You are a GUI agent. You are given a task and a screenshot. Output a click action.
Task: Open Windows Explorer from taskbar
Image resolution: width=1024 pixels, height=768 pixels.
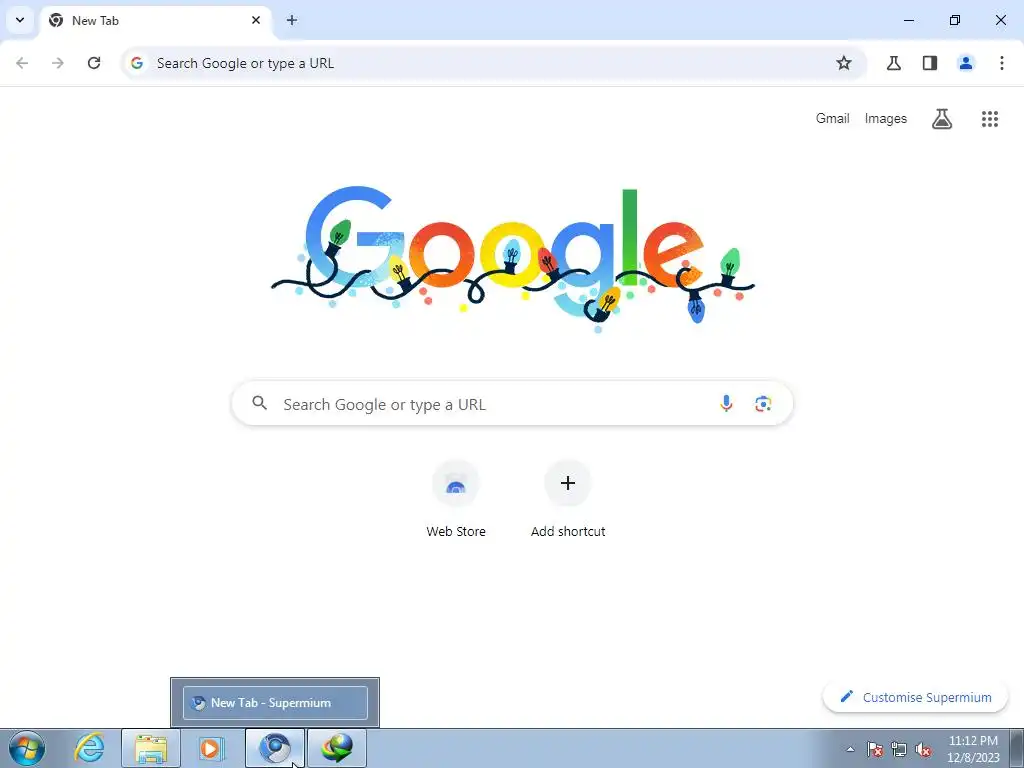(151, 748)
